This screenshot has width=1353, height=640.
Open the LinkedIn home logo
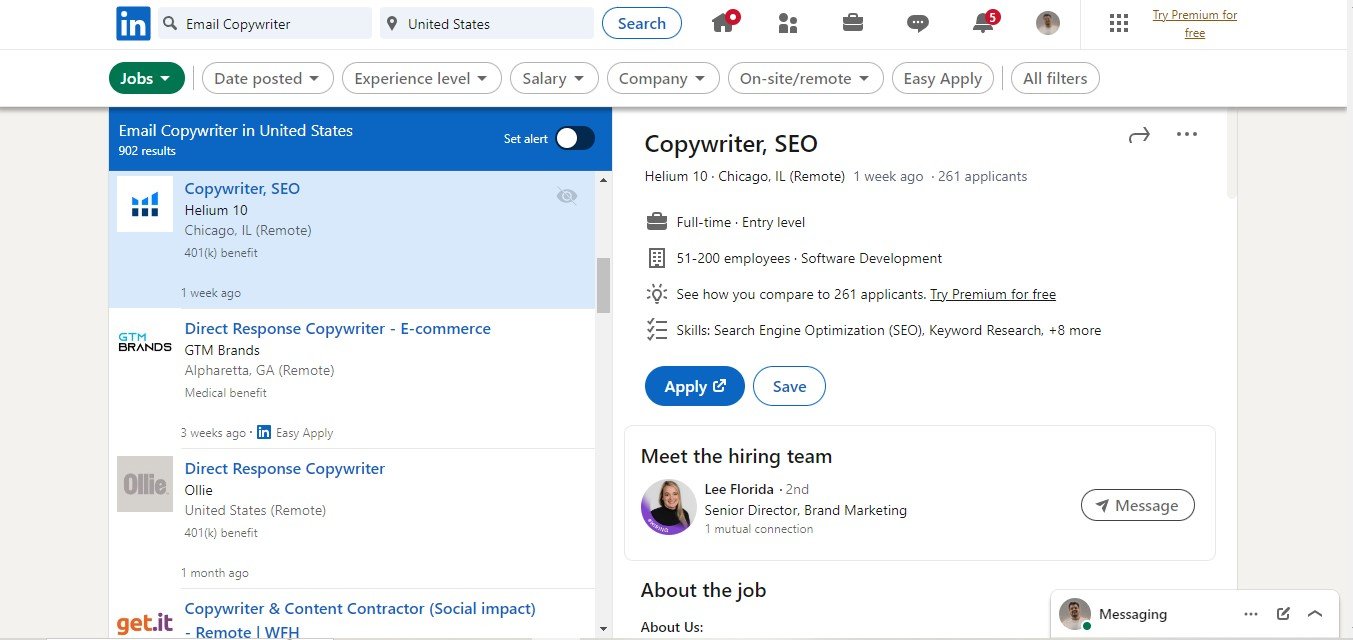133,23
